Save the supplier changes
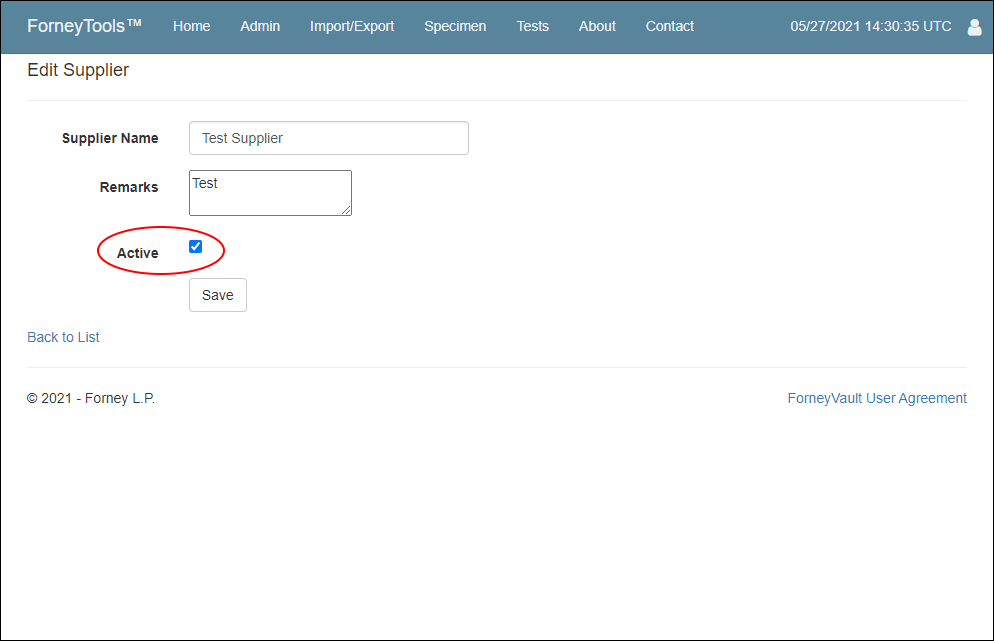994x641 pixels. click(x=217, y=295)
